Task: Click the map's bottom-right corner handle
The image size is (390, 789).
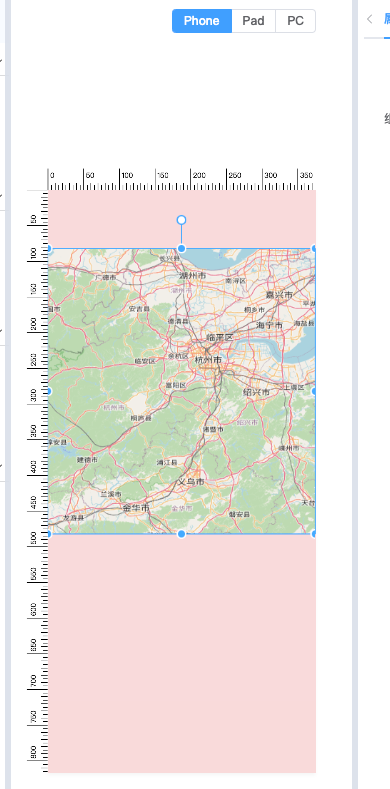Action: click(314, 534)
